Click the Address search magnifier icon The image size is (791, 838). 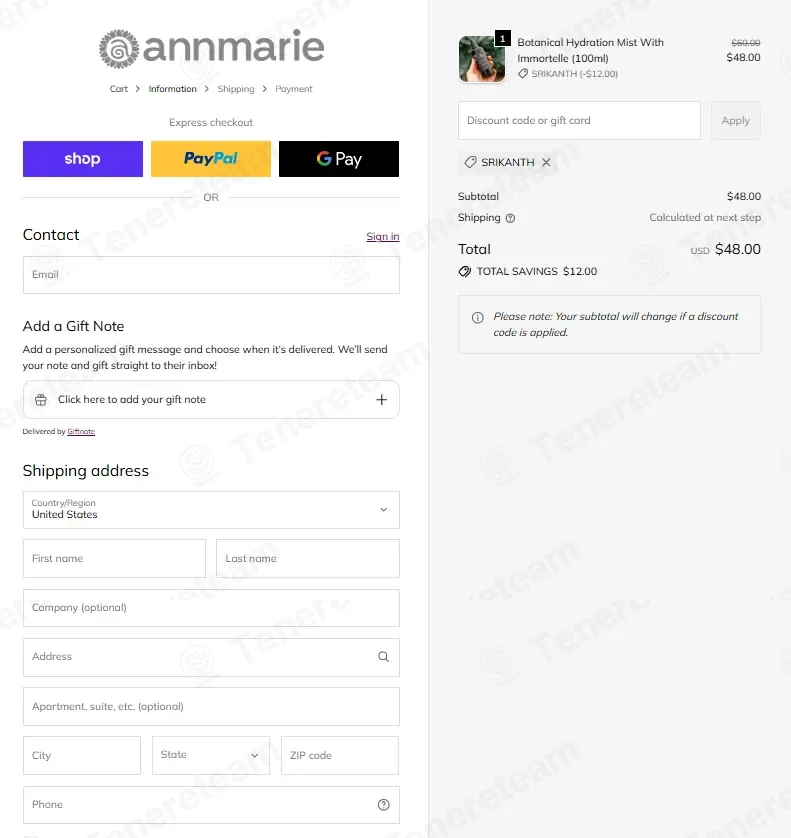[383, 657]
